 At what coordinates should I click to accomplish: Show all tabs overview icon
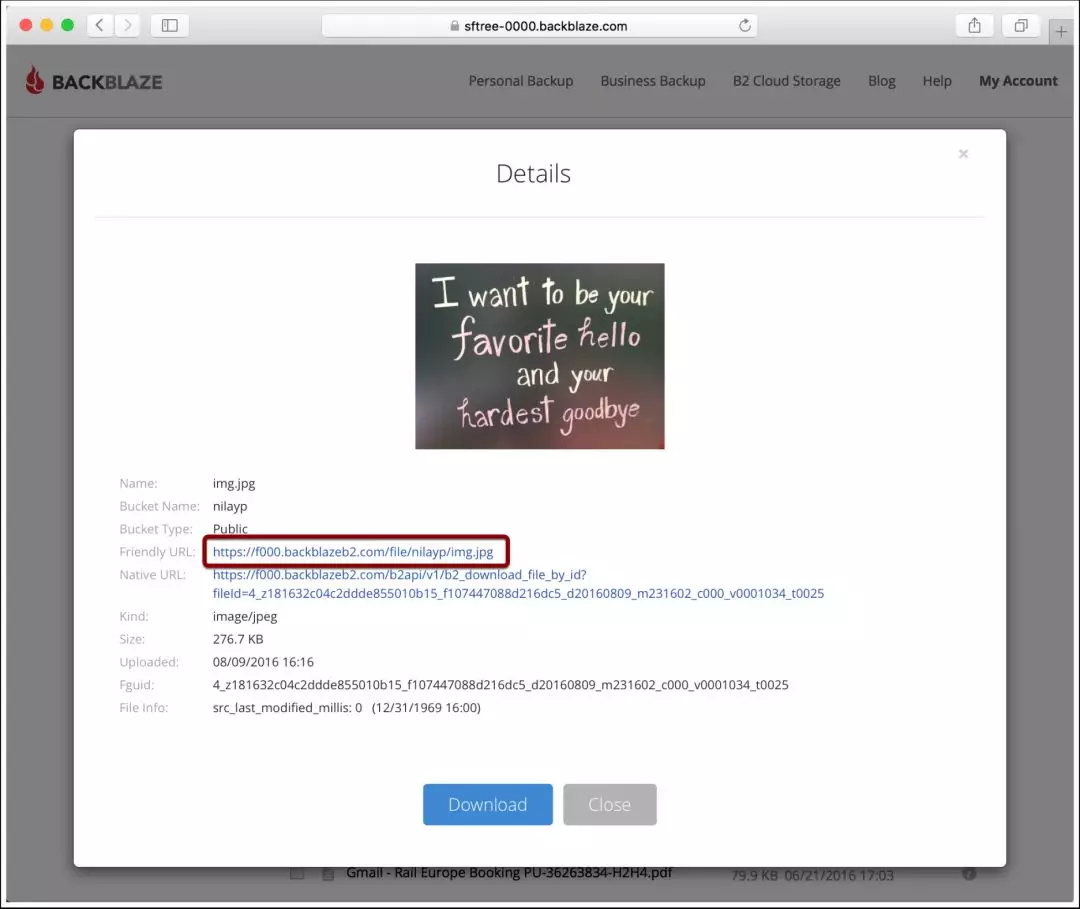(1021, 25)
